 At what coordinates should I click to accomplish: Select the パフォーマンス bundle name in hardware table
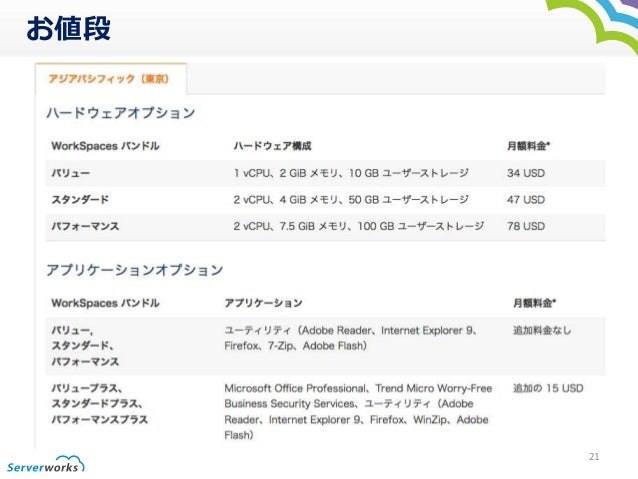click(85, 226)
